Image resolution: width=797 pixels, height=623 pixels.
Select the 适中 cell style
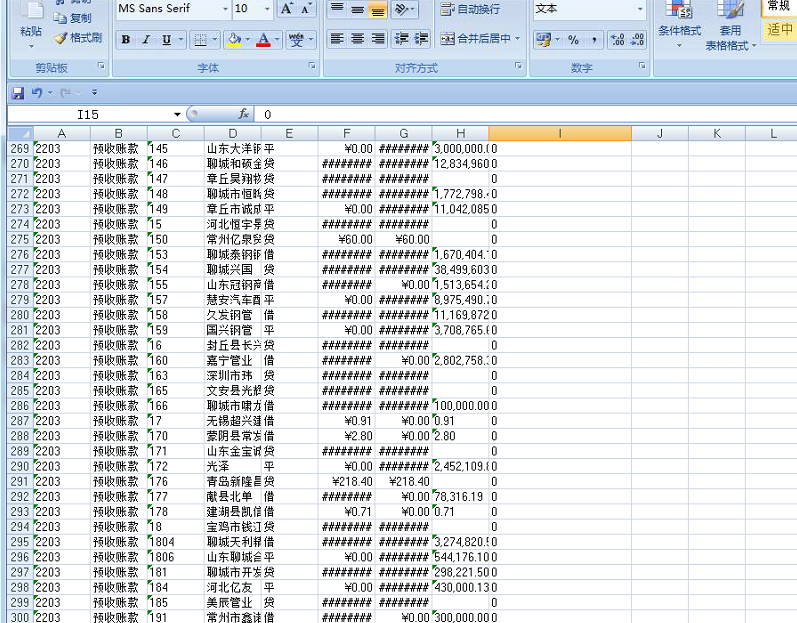780,29
